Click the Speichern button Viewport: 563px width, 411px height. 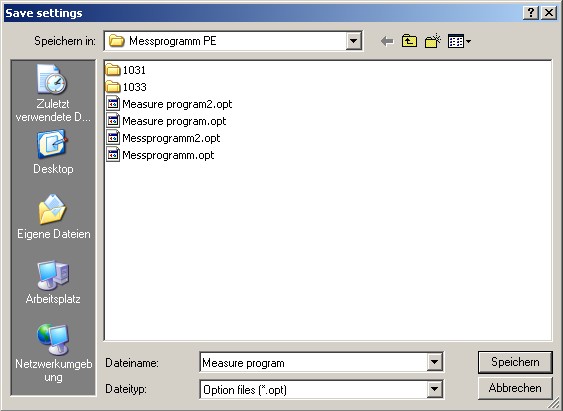tap(515, 362)
